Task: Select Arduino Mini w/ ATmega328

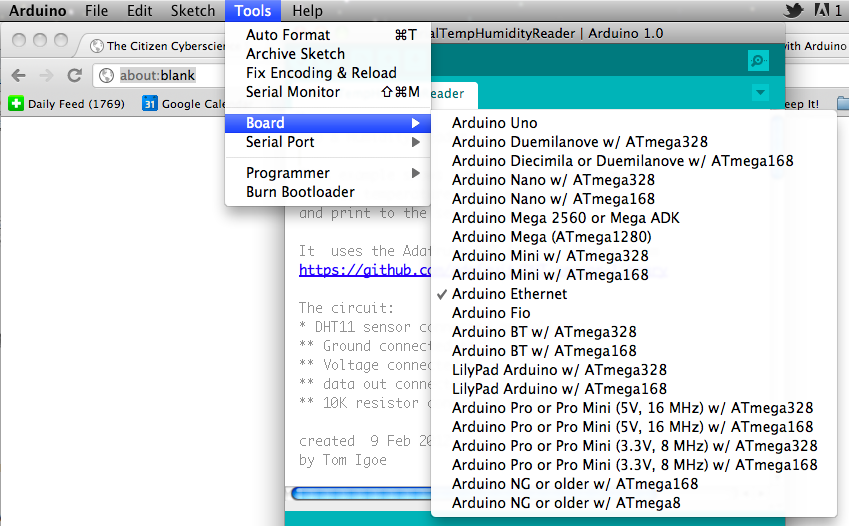Action: coord(634,256)
